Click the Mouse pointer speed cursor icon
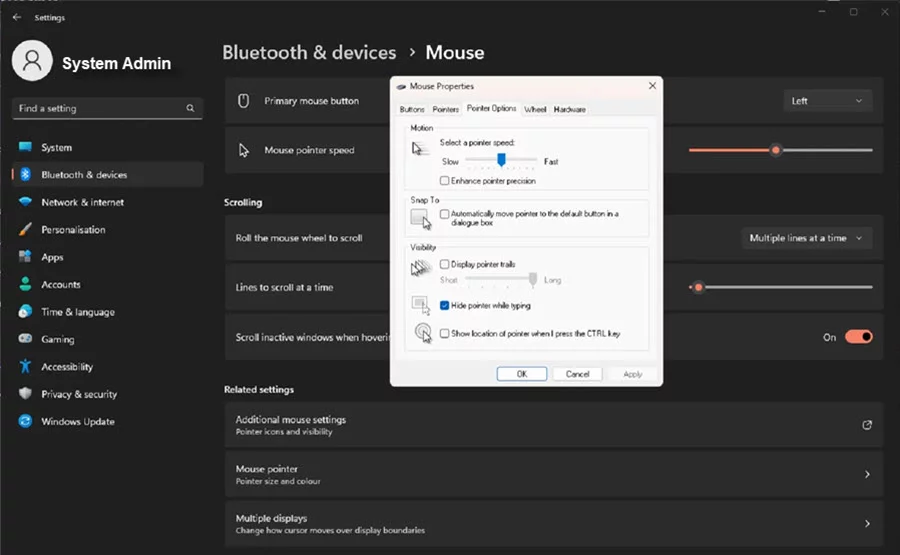Viewport: 900px width, 555px height. point(243,150)
